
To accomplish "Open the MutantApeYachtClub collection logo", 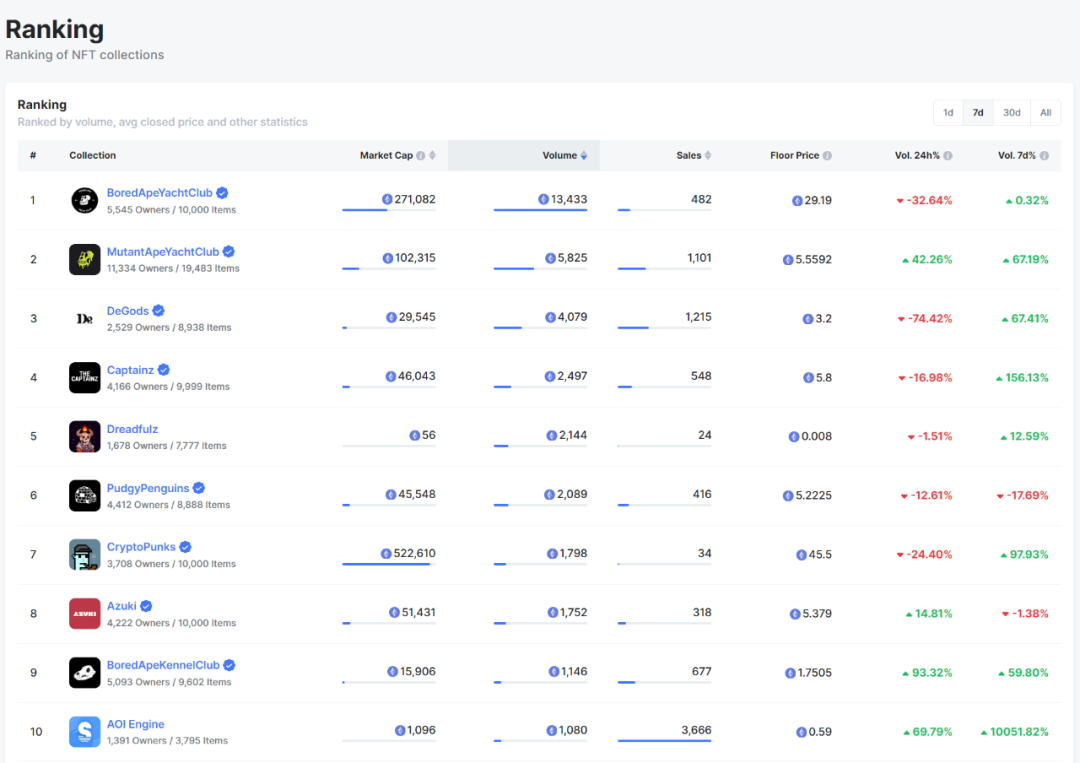I will pyautogui.click(x=85, y=260).
